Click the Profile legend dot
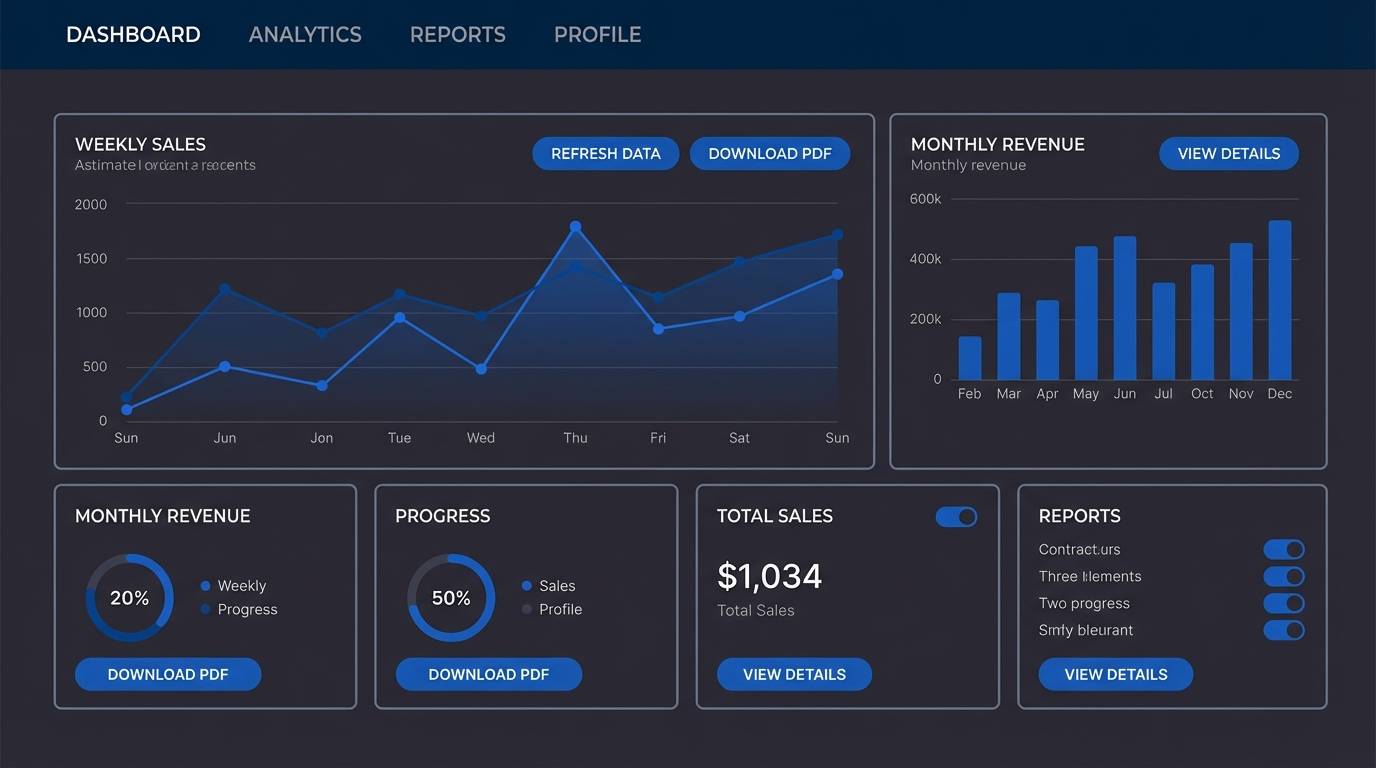Image resolution: width=1376 pixels, height=768 pixels. pos(526,609)
